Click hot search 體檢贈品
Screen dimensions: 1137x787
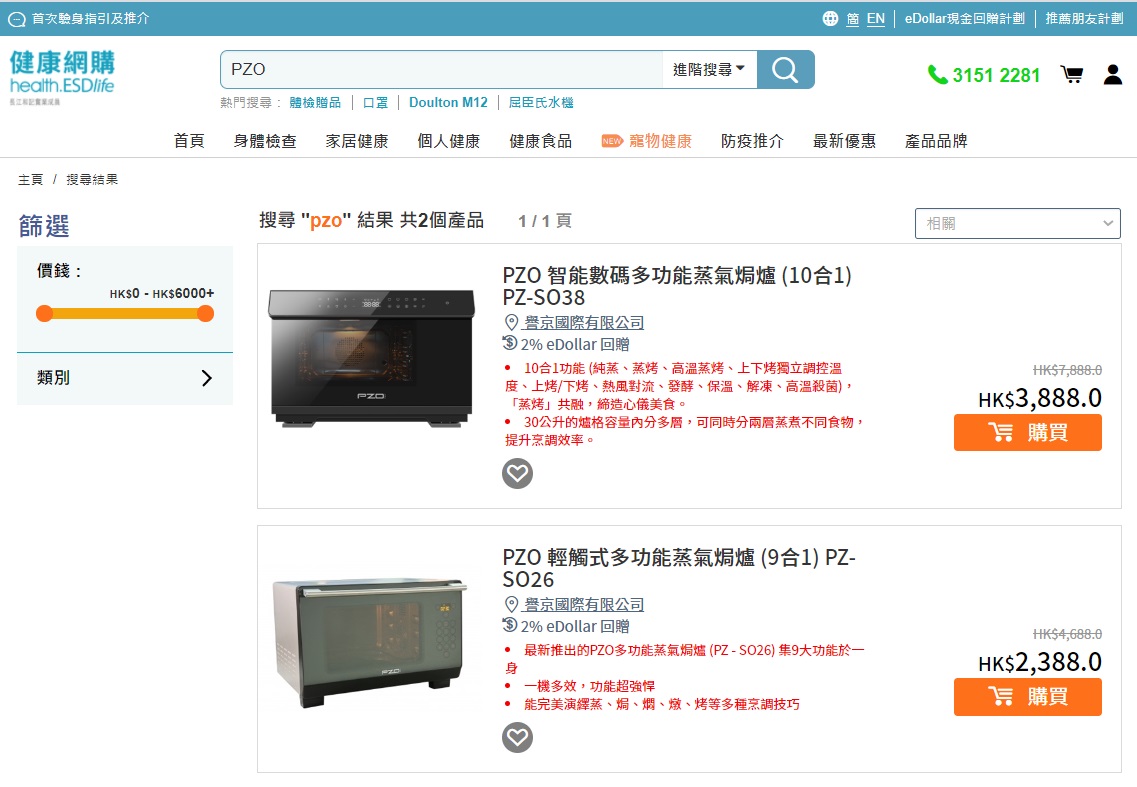tap(315, 102)
